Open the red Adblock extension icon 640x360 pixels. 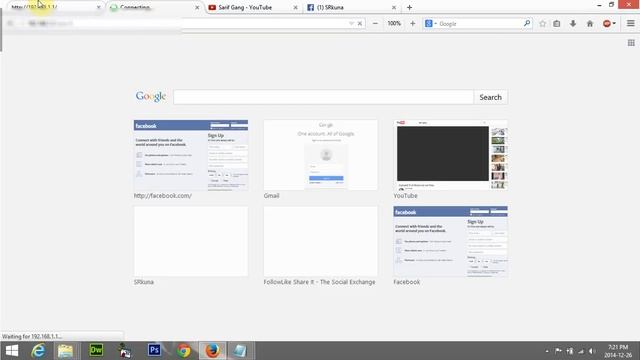click(x=607, y=24)
